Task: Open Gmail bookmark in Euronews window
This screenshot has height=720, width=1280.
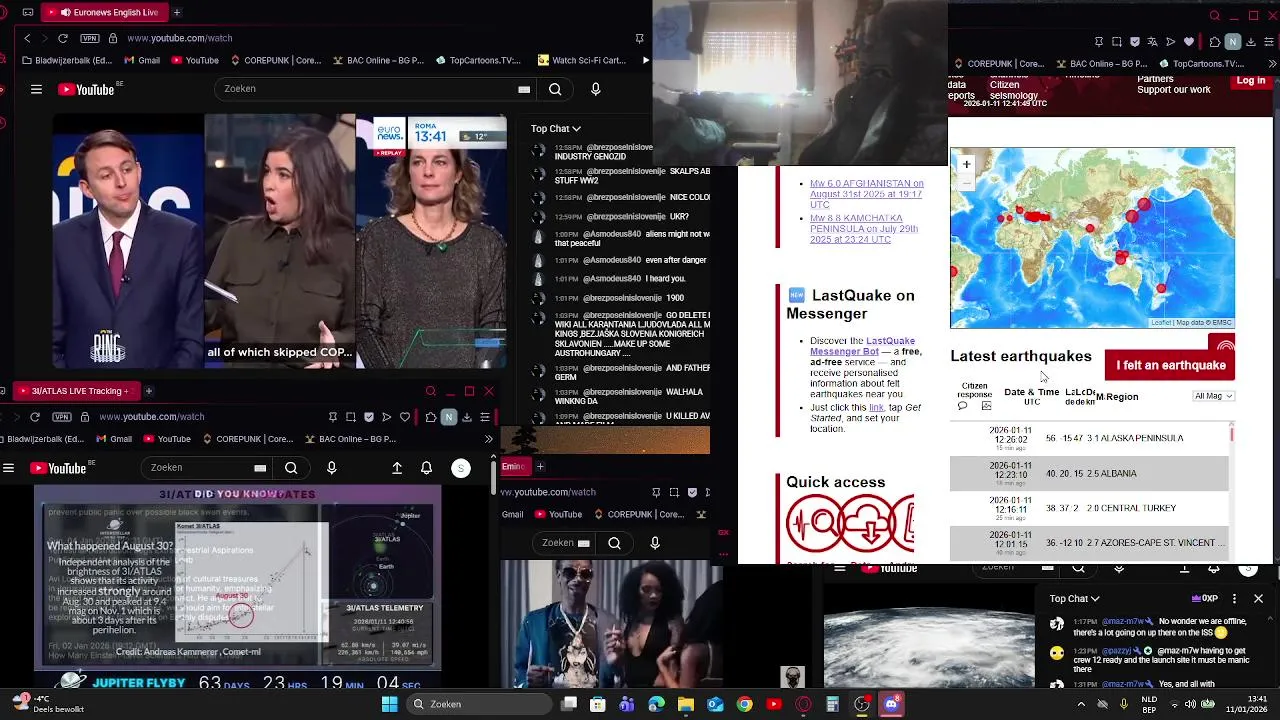Action: coord(141,60)
